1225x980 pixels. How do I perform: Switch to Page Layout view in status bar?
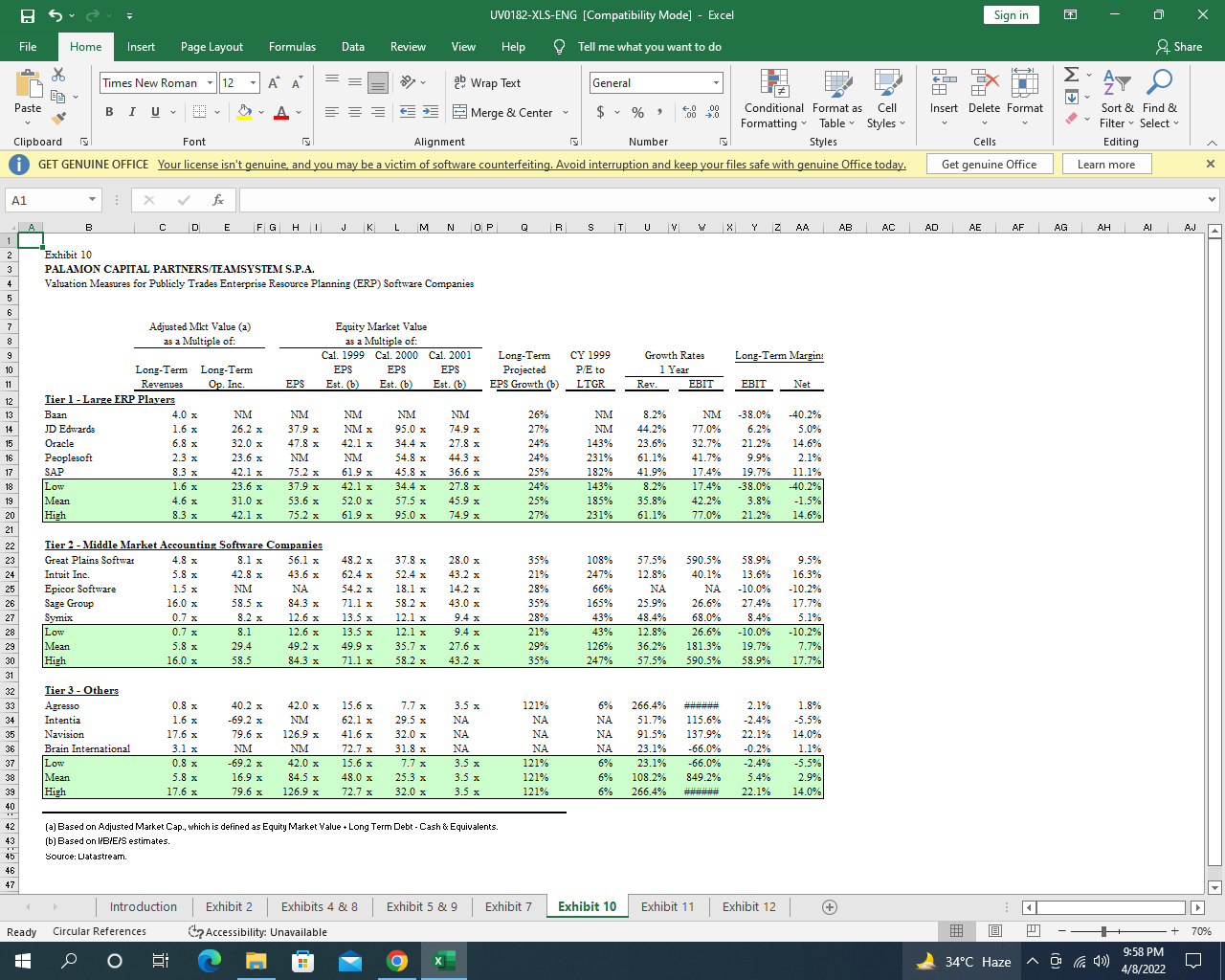point(994,931)
